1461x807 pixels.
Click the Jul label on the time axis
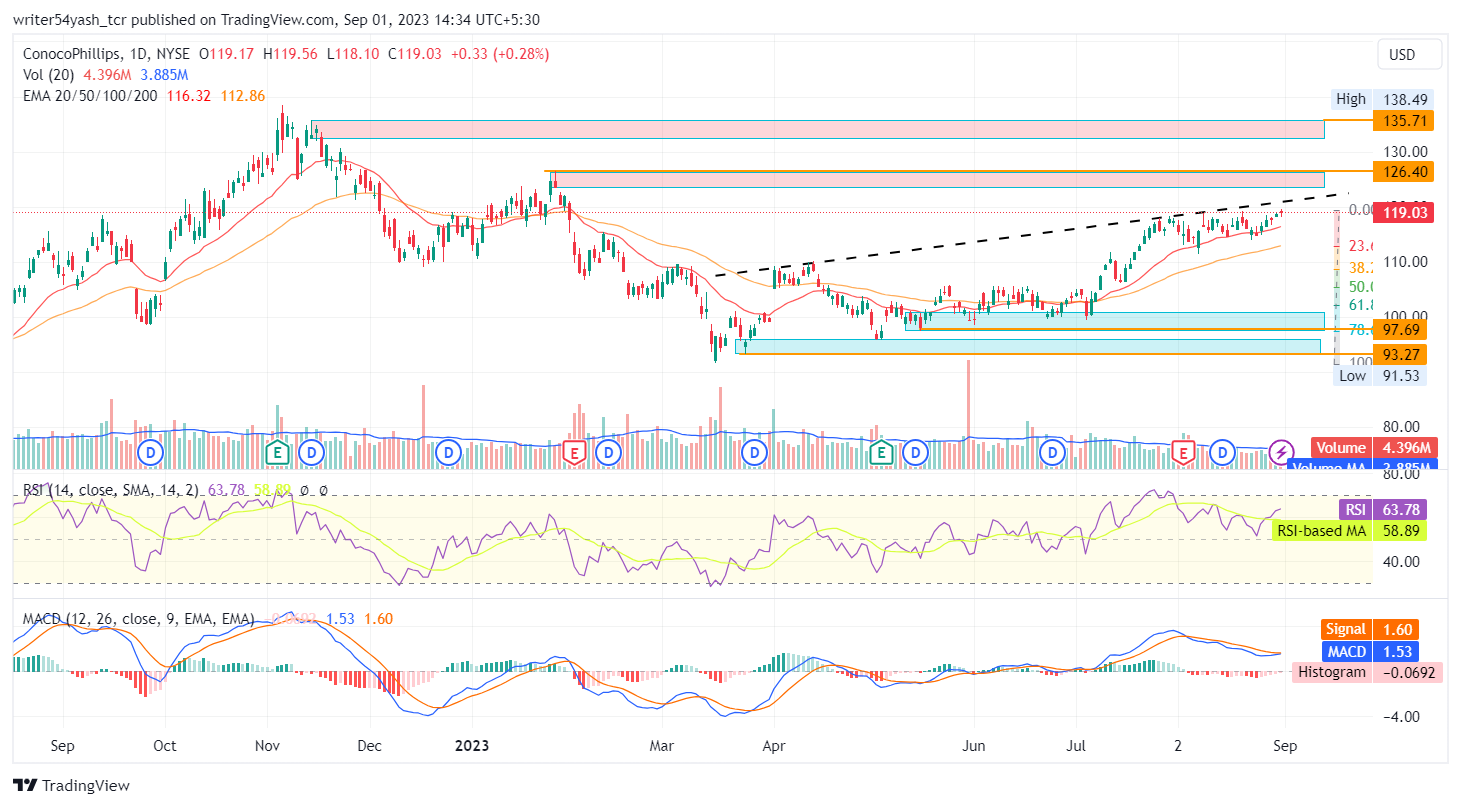(1077, 746)
